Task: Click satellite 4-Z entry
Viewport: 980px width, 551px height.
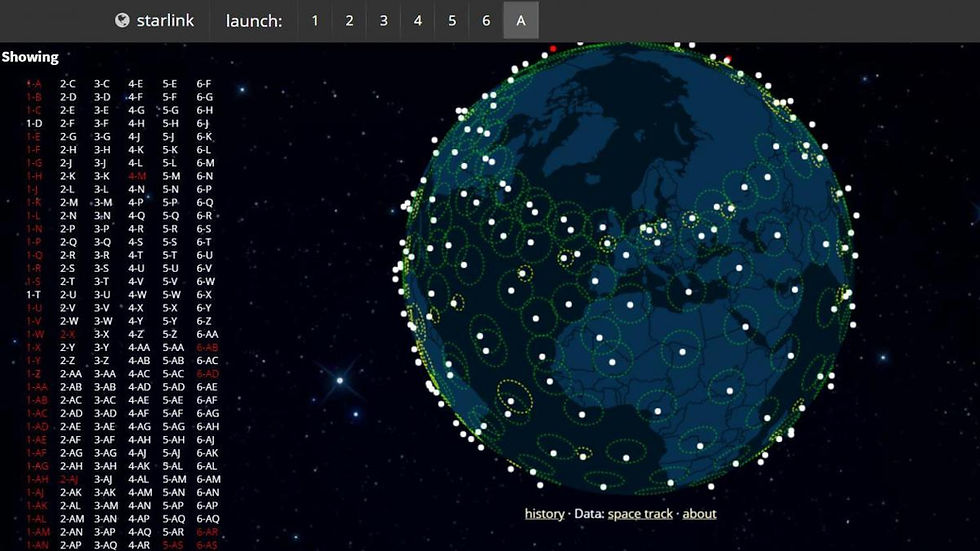Action: 136,334
